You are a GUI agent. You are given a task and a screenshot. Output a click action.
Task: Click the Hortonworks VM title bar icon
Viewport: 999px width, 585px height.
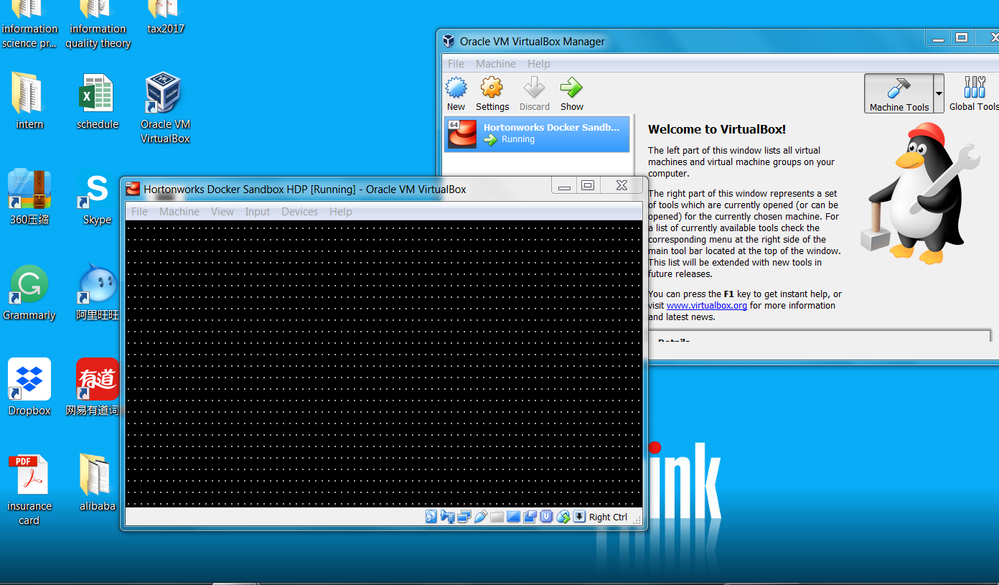click(x=133, y=189)
